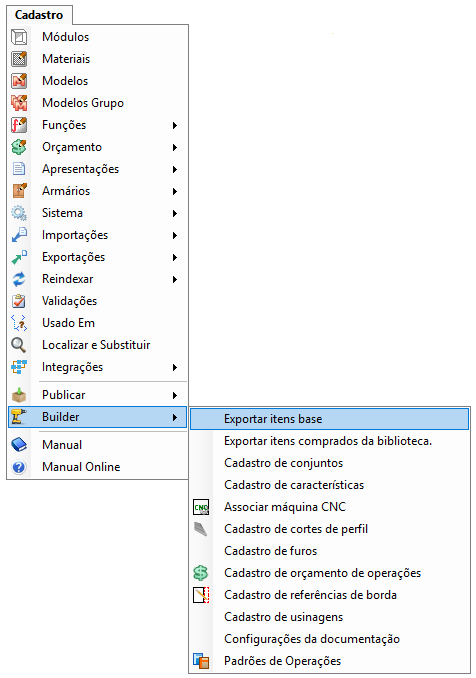Click the Manual Online question mark icon

click(x=19, y=467)
